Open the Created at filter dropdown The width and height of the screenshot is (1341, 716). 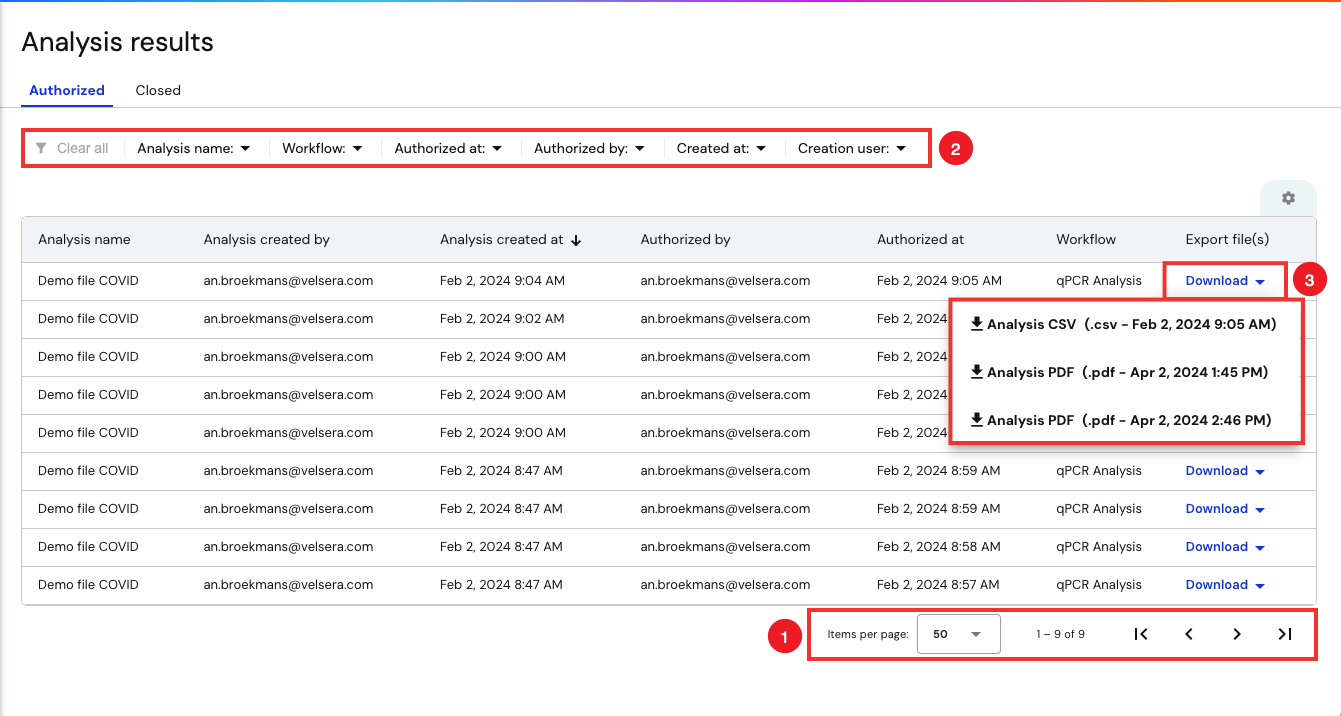721,148
